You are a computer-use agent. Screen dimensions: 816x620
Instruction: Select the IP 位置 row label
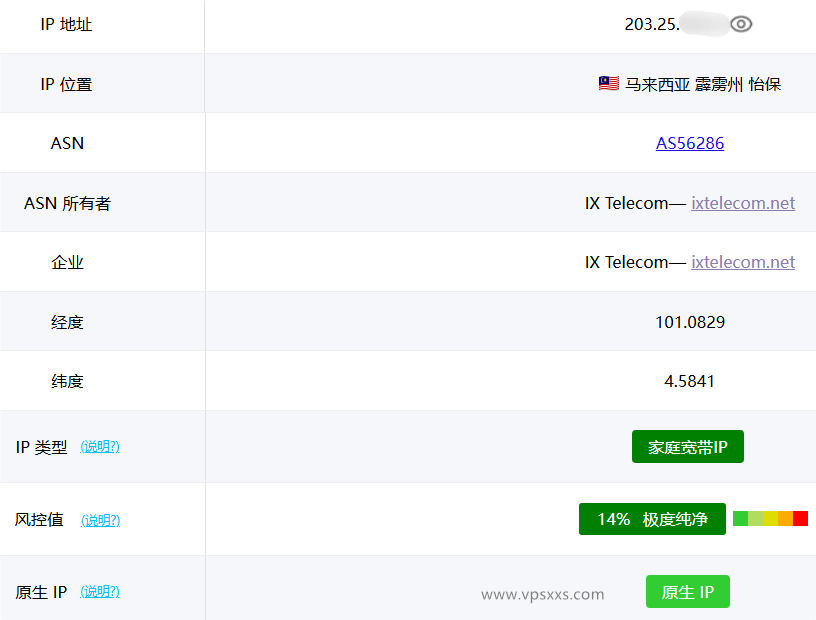(68, 84)
